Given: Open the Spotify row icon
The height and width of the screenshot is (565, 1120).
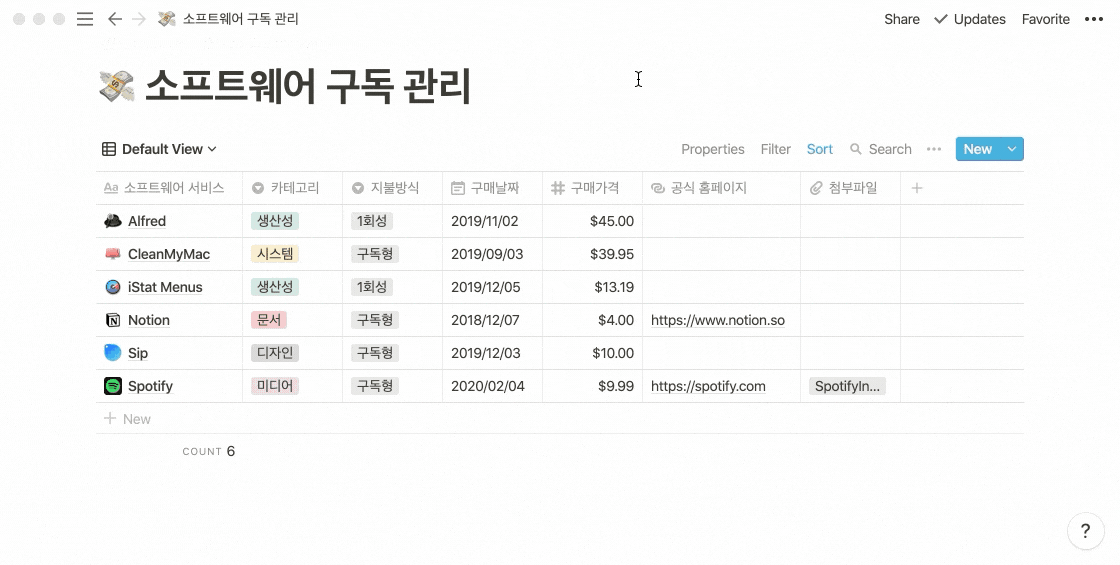Looking at the screenshot, I should point(113,386).
